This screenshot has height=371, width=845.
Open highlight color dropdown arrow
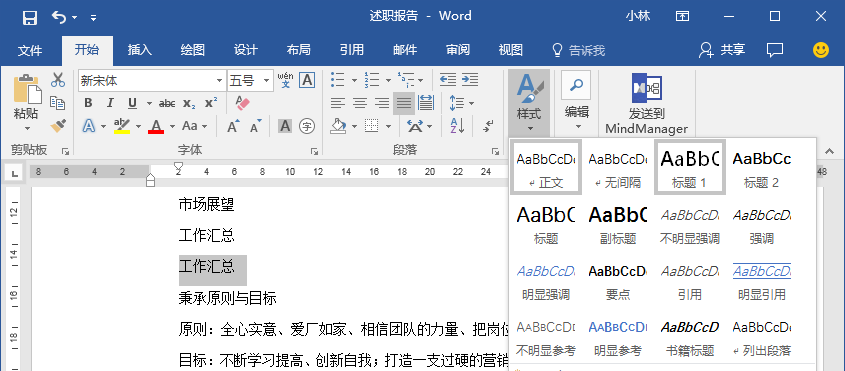(138, 127)
